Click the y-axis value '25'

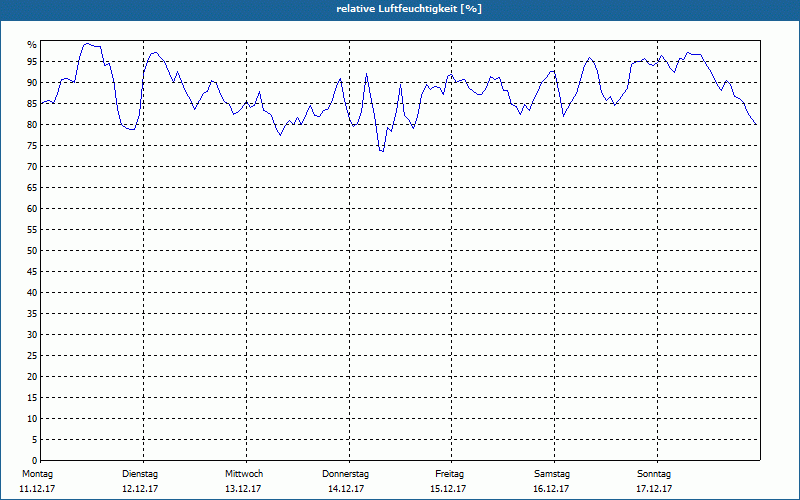[x=32, y=356]
